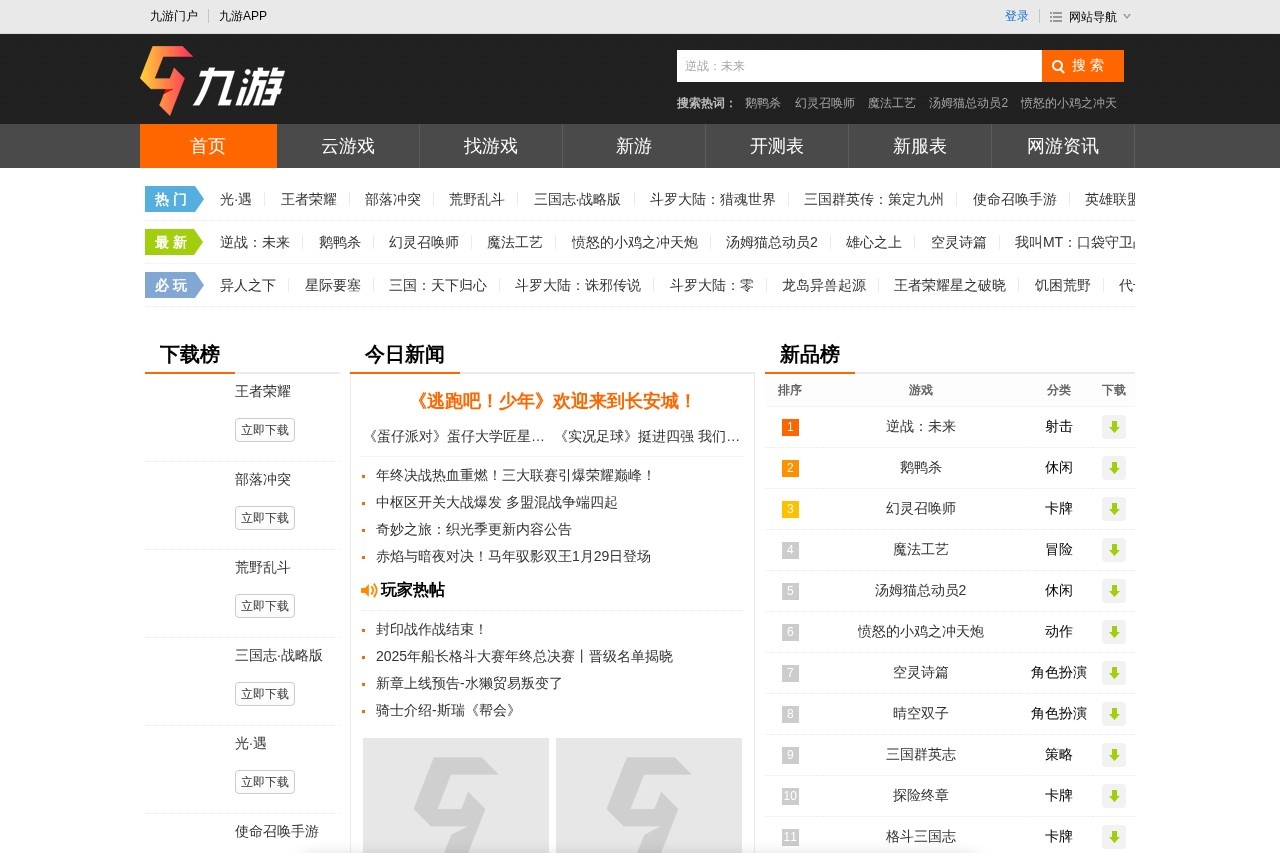Open headline 《逃跑吧！少年》欢迎来到长安城！
This screenshot has height=853, width=1280.
coord(552,401)
